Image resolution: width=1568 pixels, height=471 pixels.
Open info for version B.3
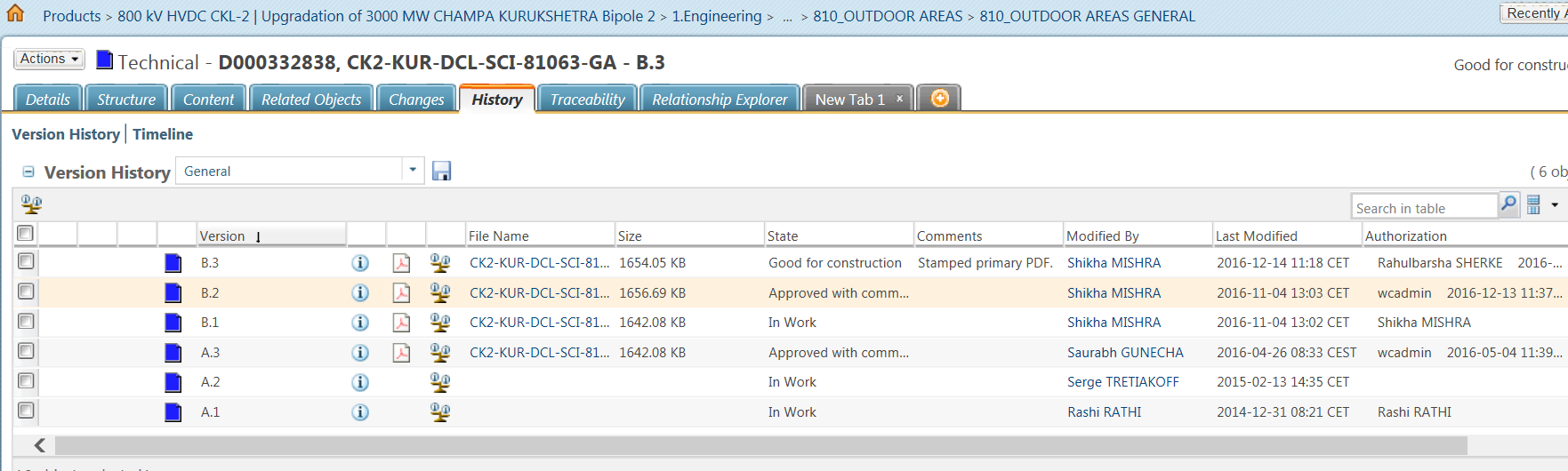360,263
